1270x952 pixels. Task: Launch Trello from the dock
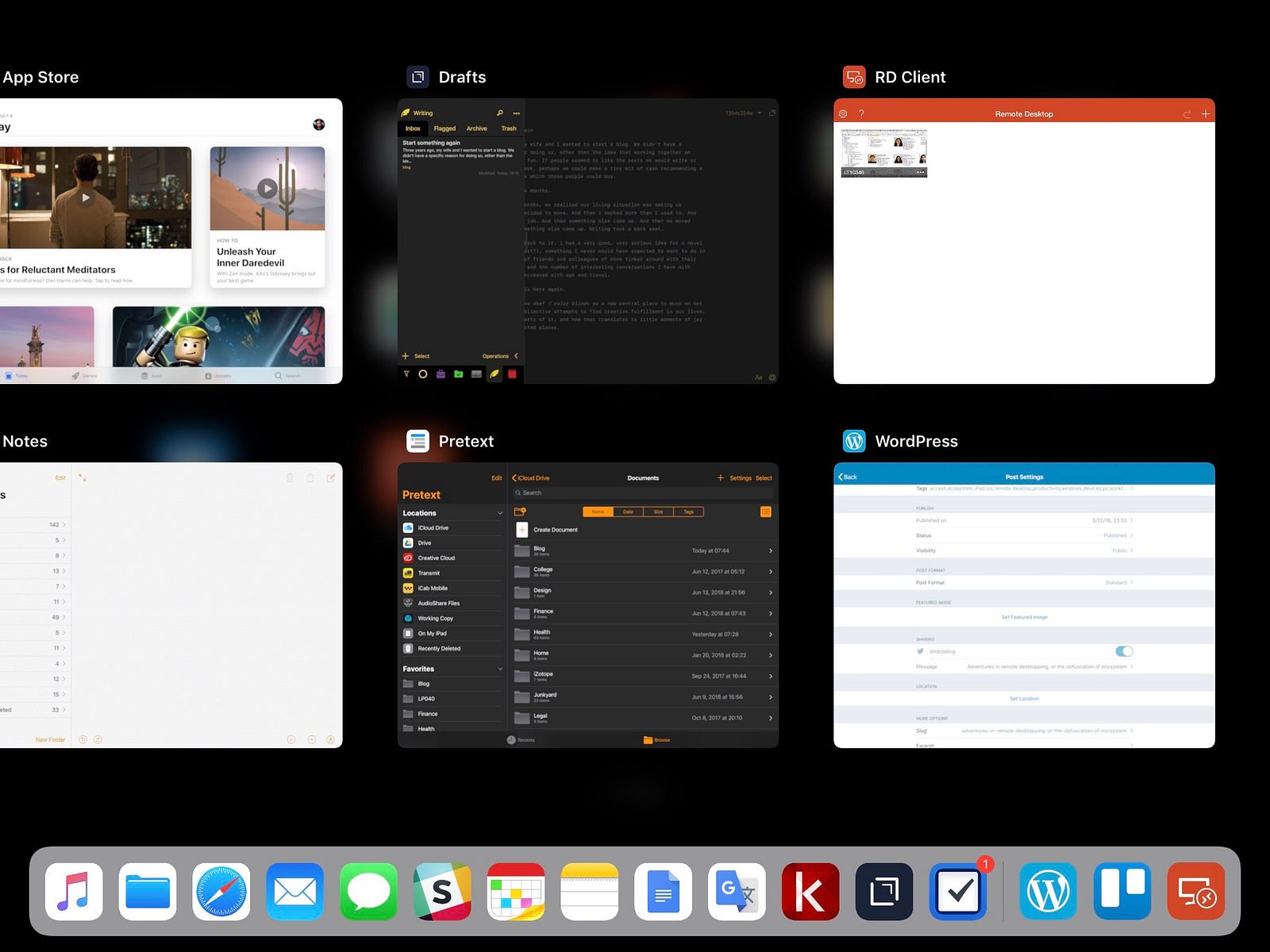point(1122,892)
